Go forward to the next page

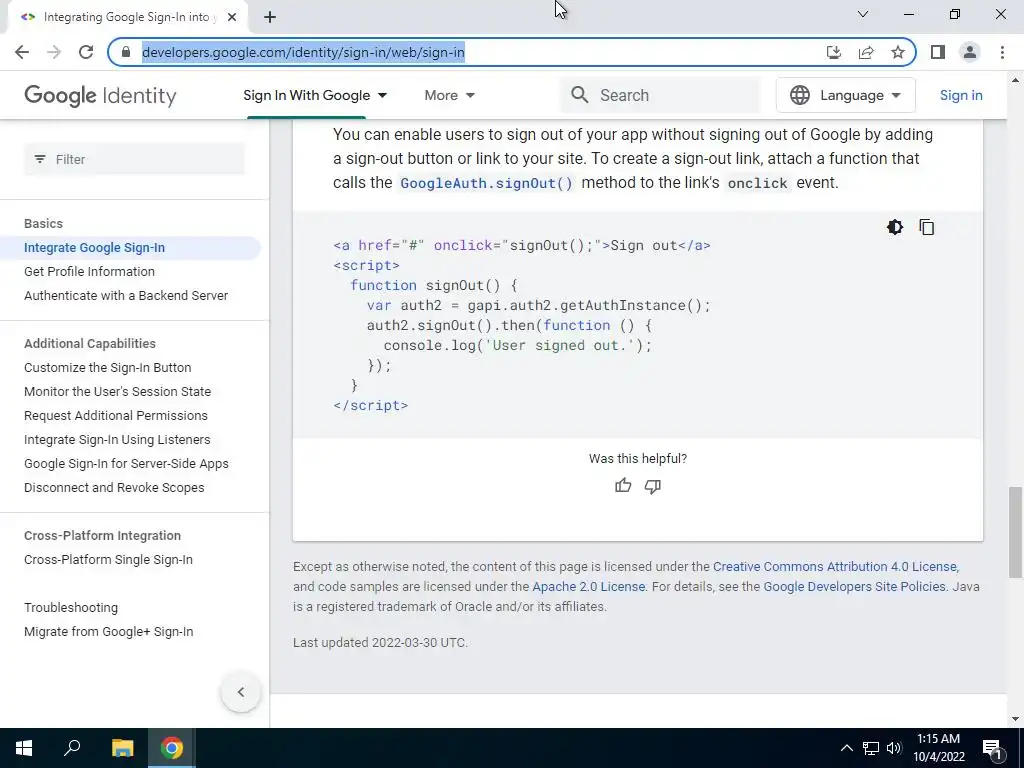click(x=54, y=52)
